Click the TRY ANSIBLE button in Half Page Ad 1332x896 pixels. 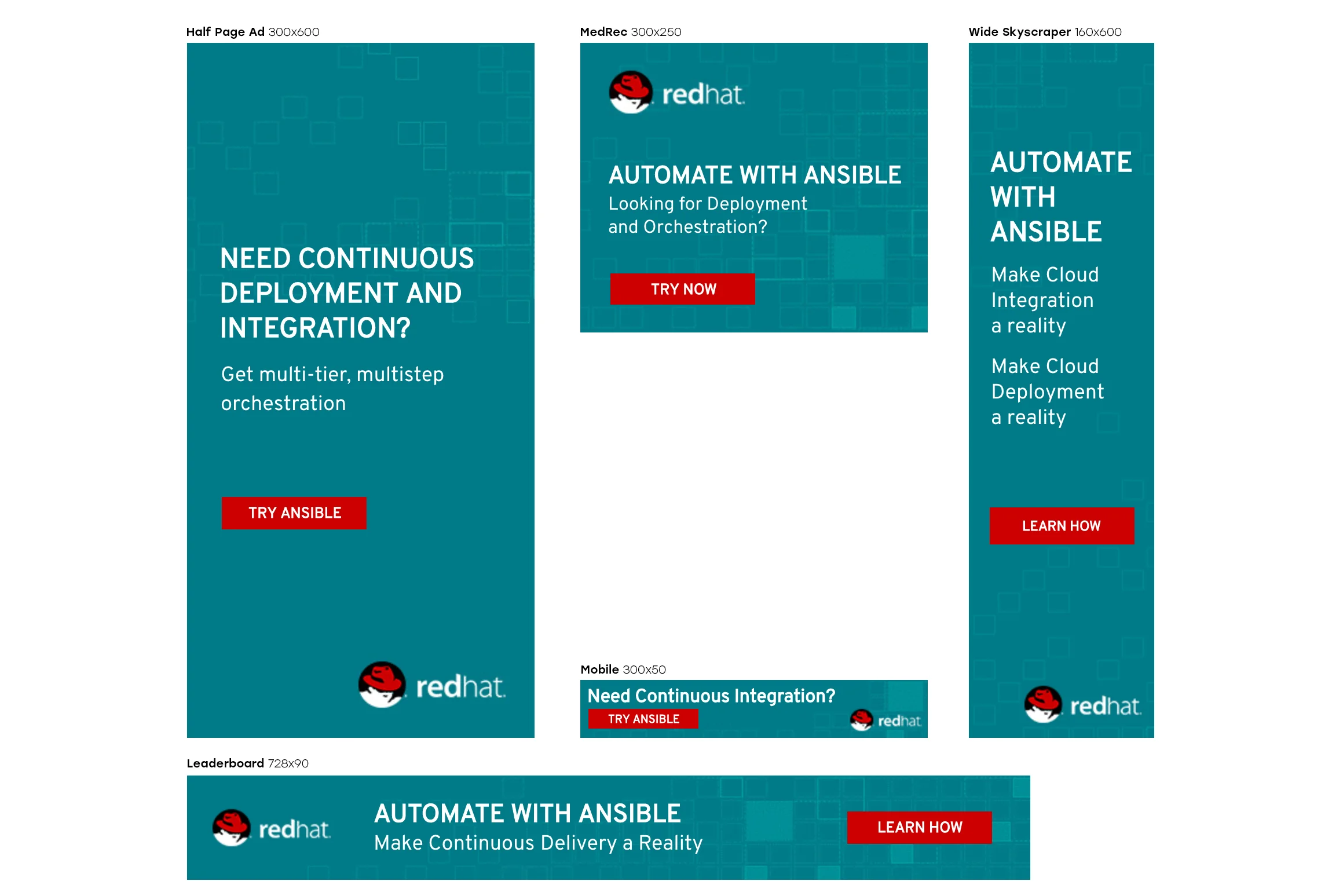pyautogui.click(x=294, y=513)
